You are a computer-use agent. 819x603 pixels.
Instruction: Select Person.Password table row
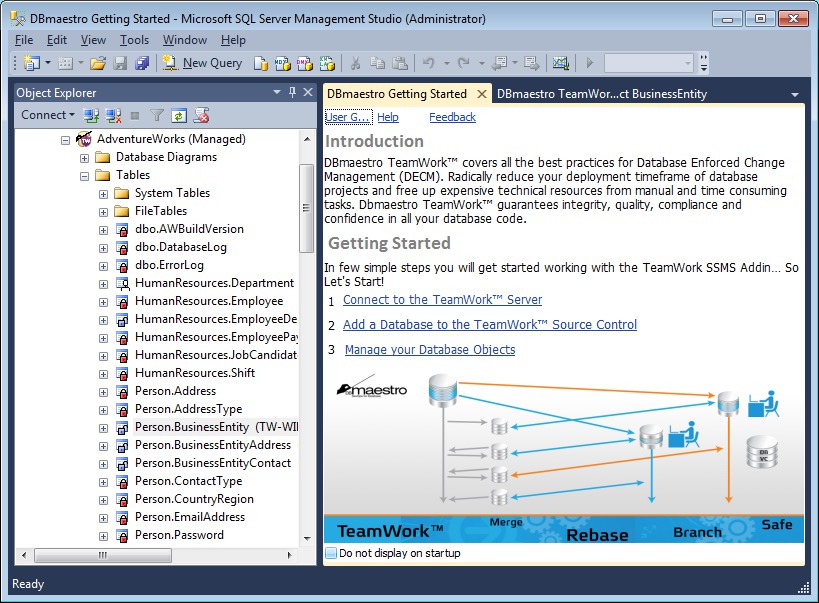click(179, 536)
